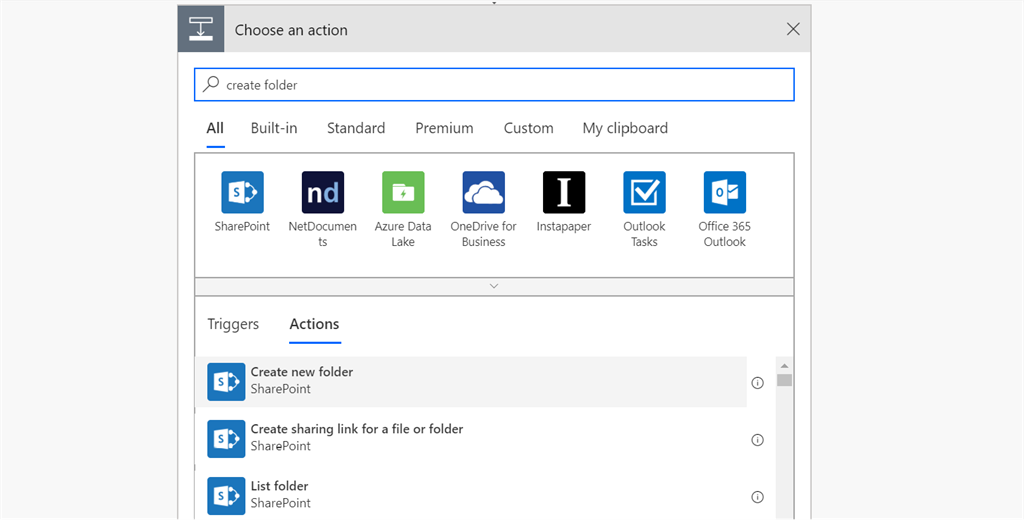View info for Create sharing link action
The height and width of the screenshot is (520, 1024).
coord(758,440)
